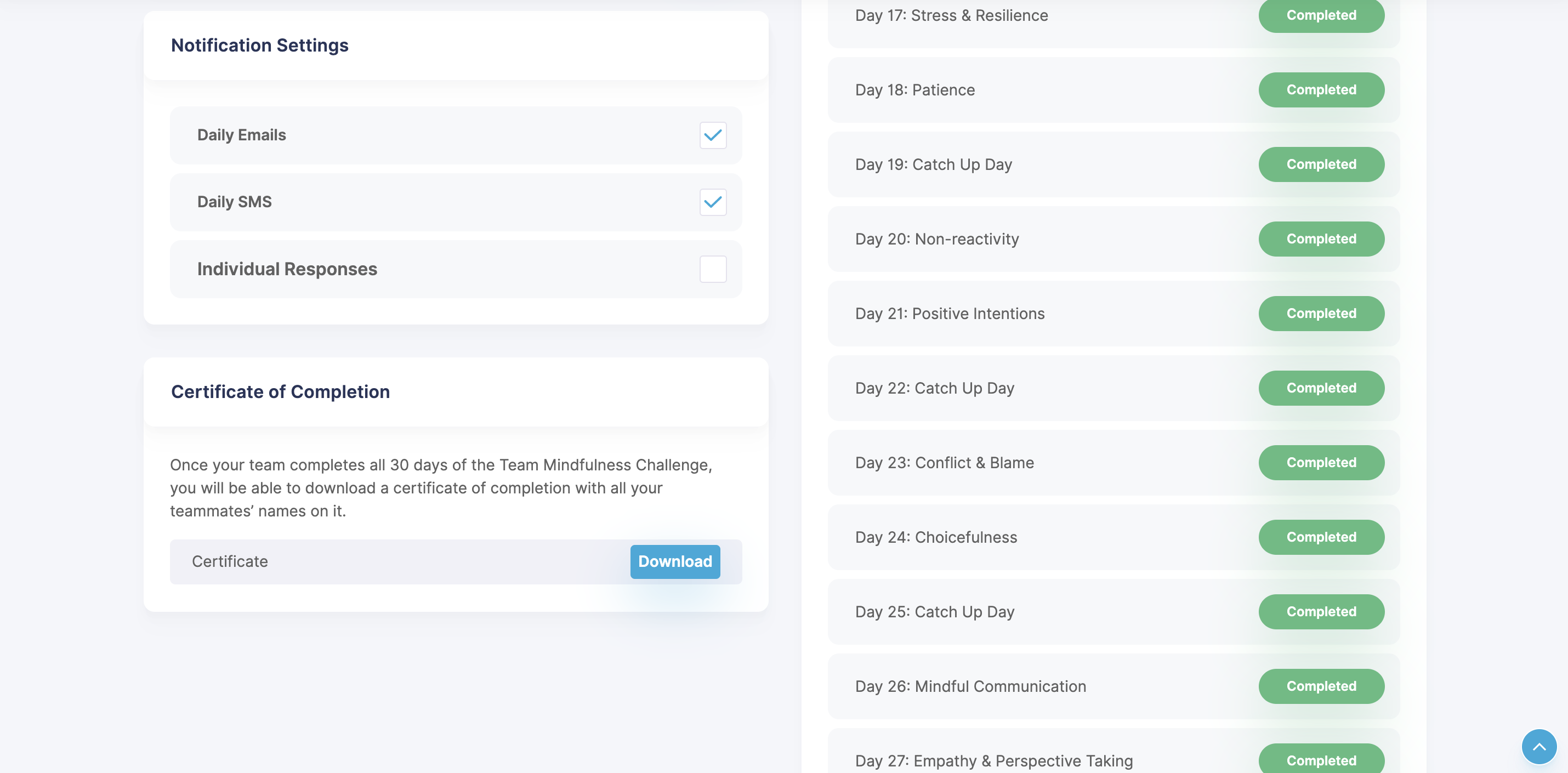Click the scroll-to-top arrow button
Screen dimensions: 1568x773
click(1538, 747)
